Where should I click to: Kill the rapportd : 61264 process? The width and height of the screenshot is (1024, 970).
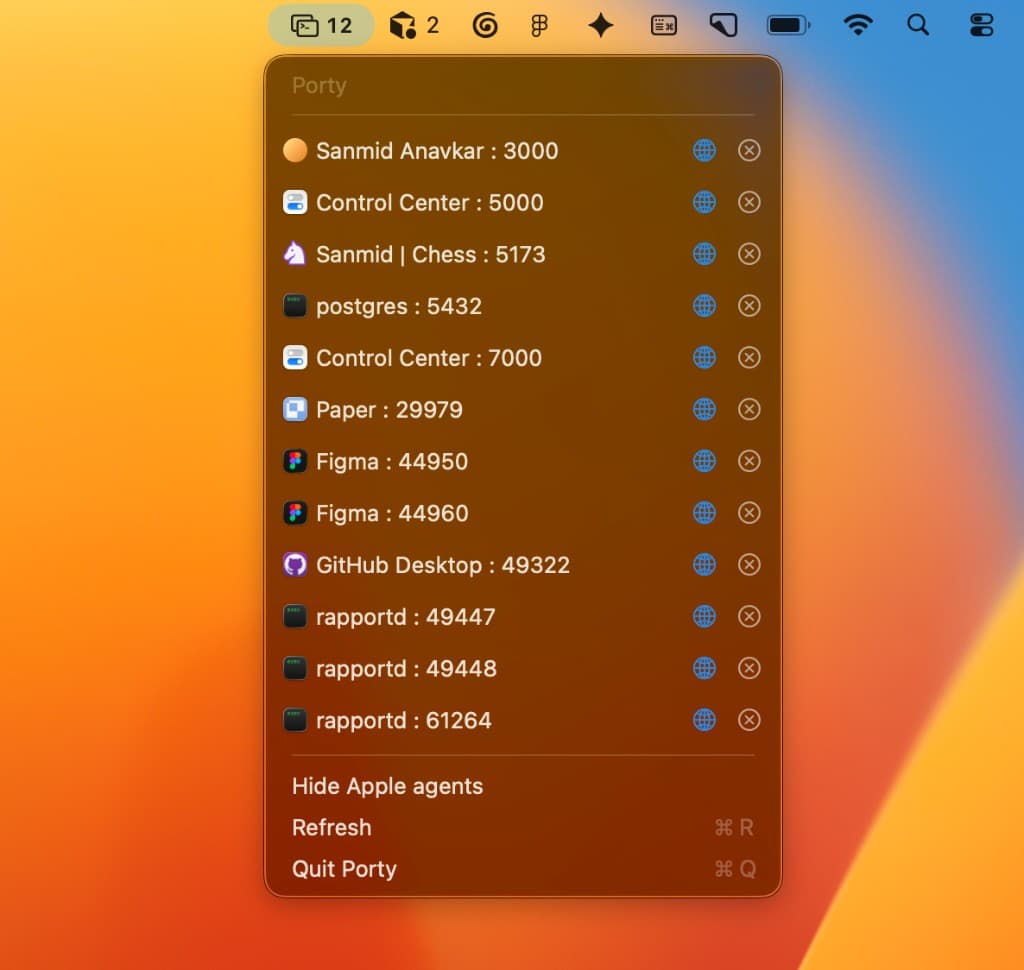pos(748,720)
